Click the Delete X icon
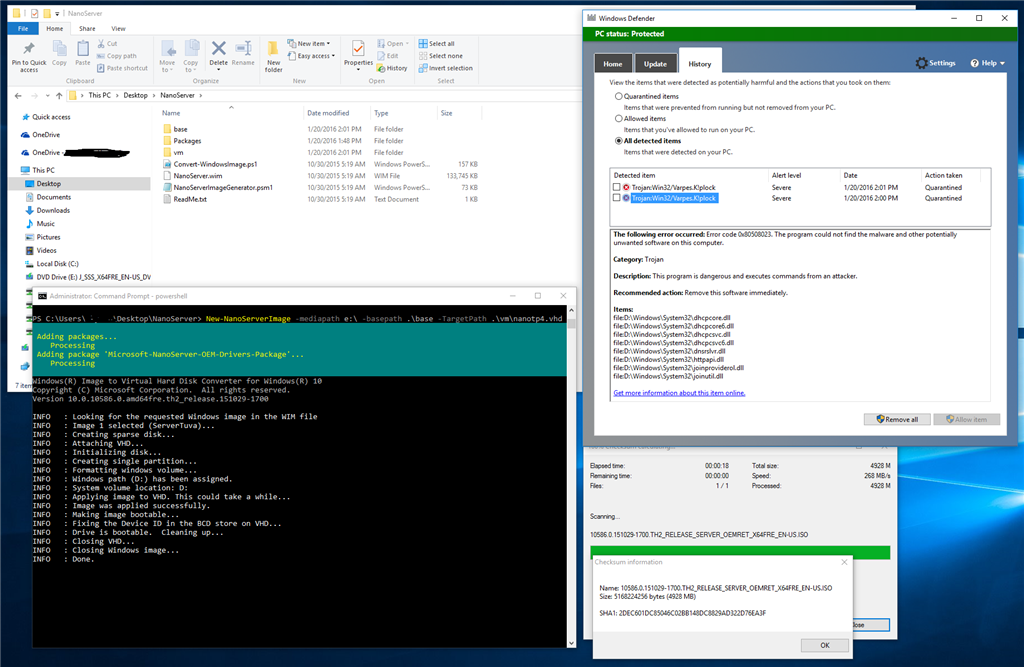This screenshot has height=667, width=1024. tap(219, 48)
